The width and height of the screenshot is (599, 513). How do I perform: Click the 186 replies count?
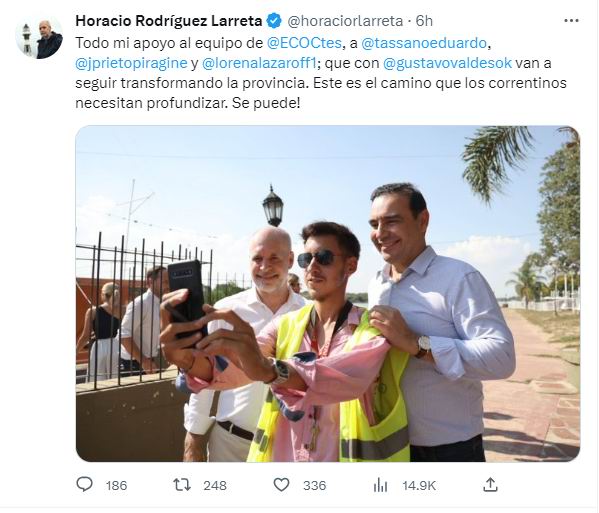coord(117,485)
